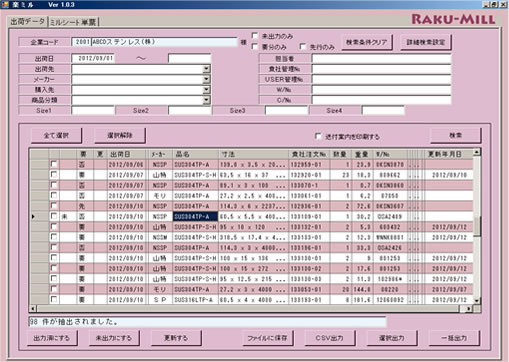Click the 検索条件クリア button
The height and width of the screenshot is (362, 509).
tap(367, 42)
